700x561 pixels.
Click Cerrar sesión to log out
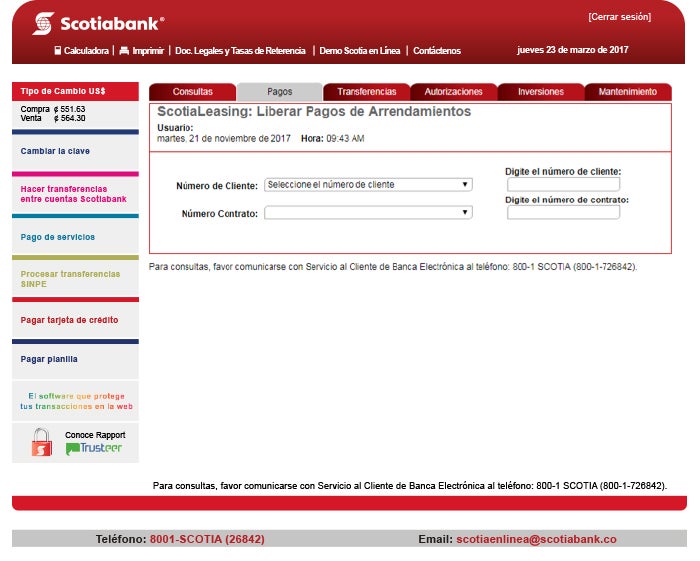coord(619,18)
